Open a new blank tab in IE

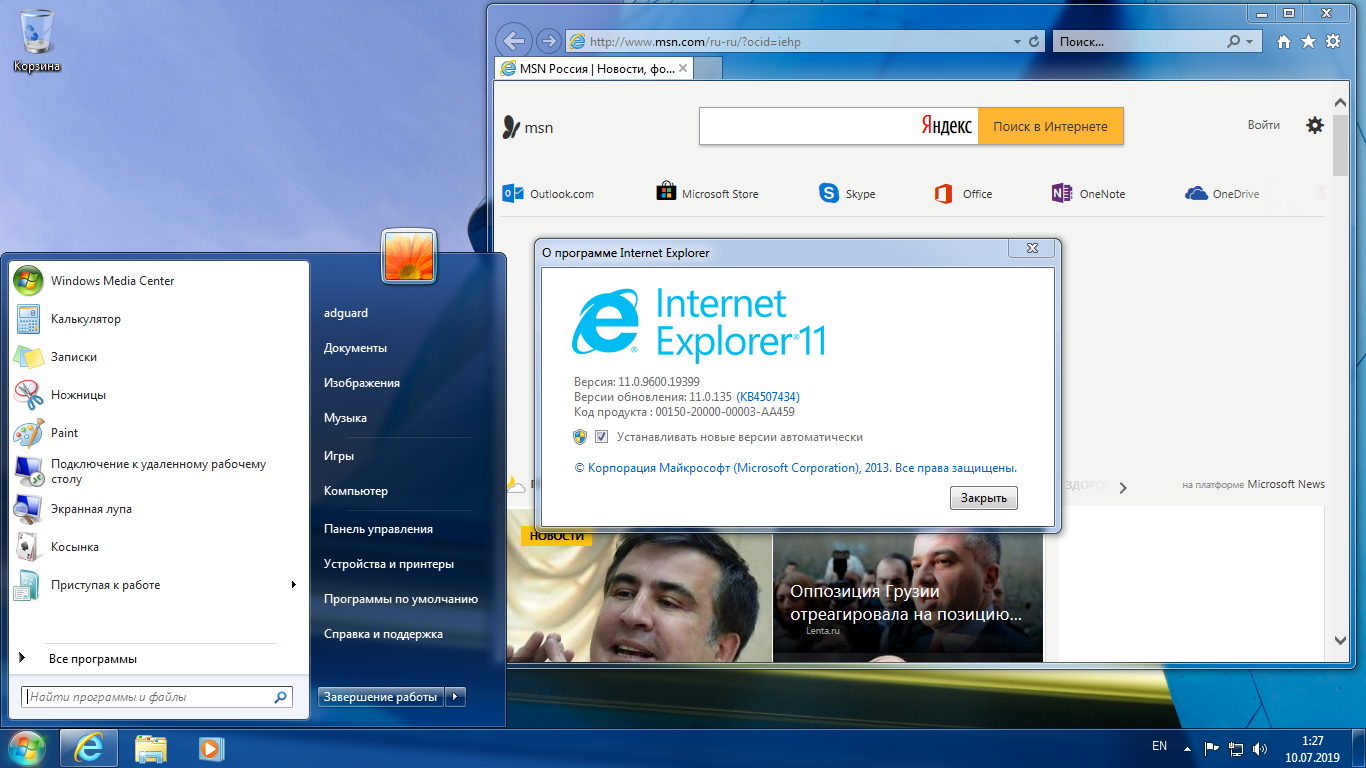coord(708,69)
